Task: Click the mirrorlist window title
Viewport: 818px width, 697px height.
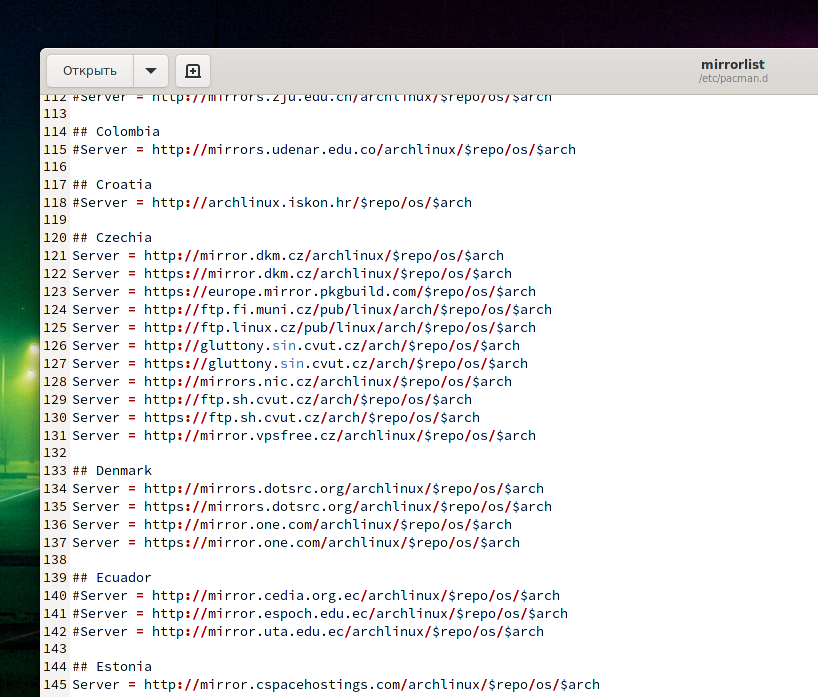Action: pos(733,64)
